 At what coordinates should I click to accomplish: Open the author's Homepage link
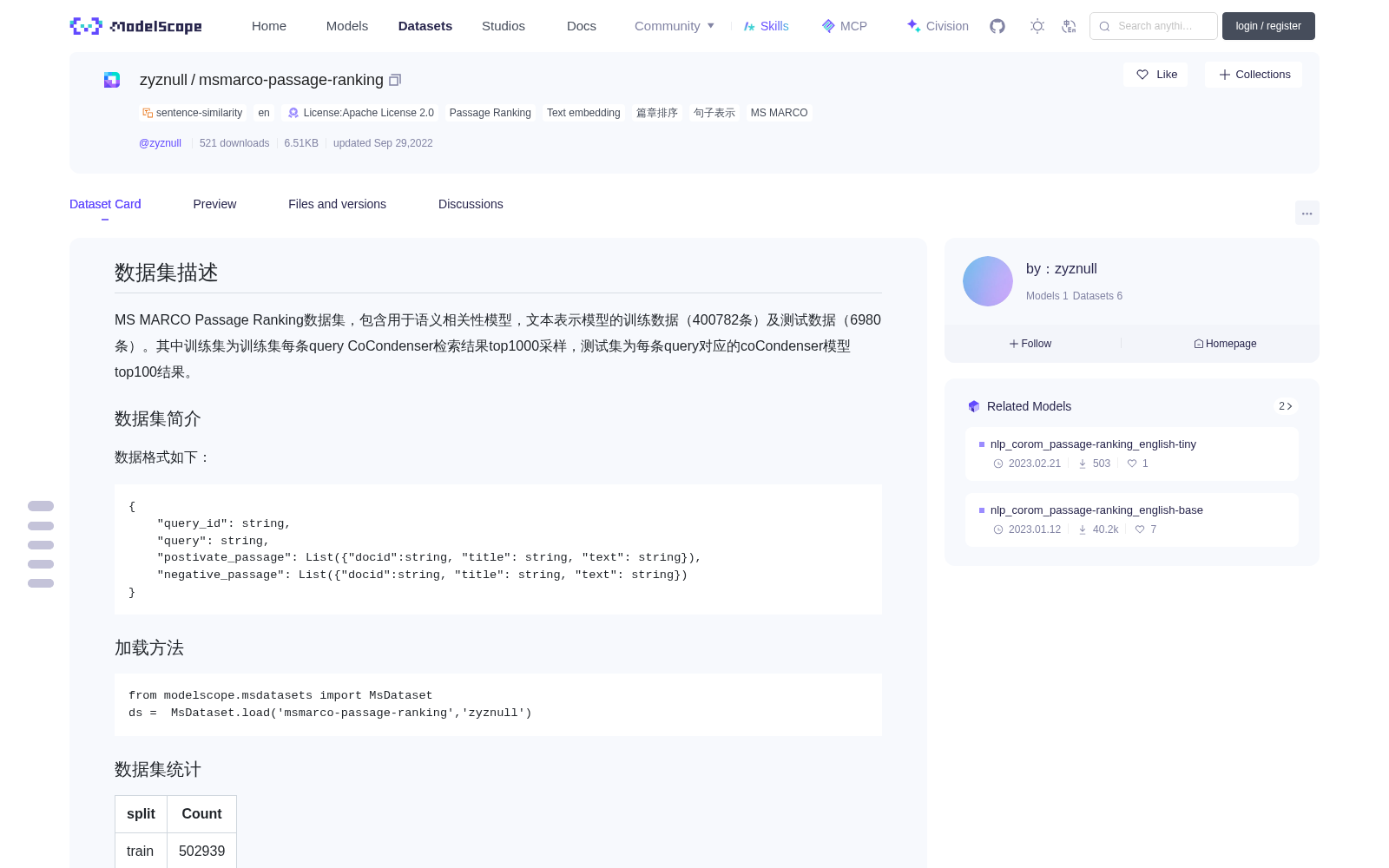coord(1225,344)
